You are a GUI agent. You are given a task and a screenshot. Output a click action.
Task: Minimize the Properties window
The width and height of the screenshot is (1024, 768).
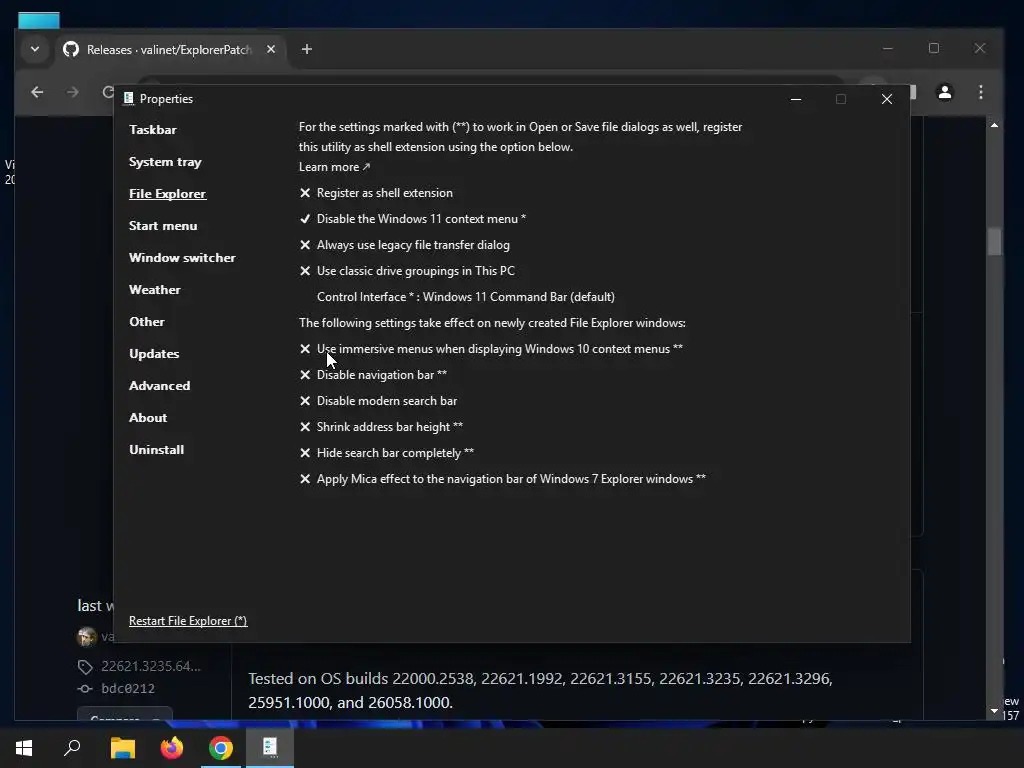pos(796,99)
